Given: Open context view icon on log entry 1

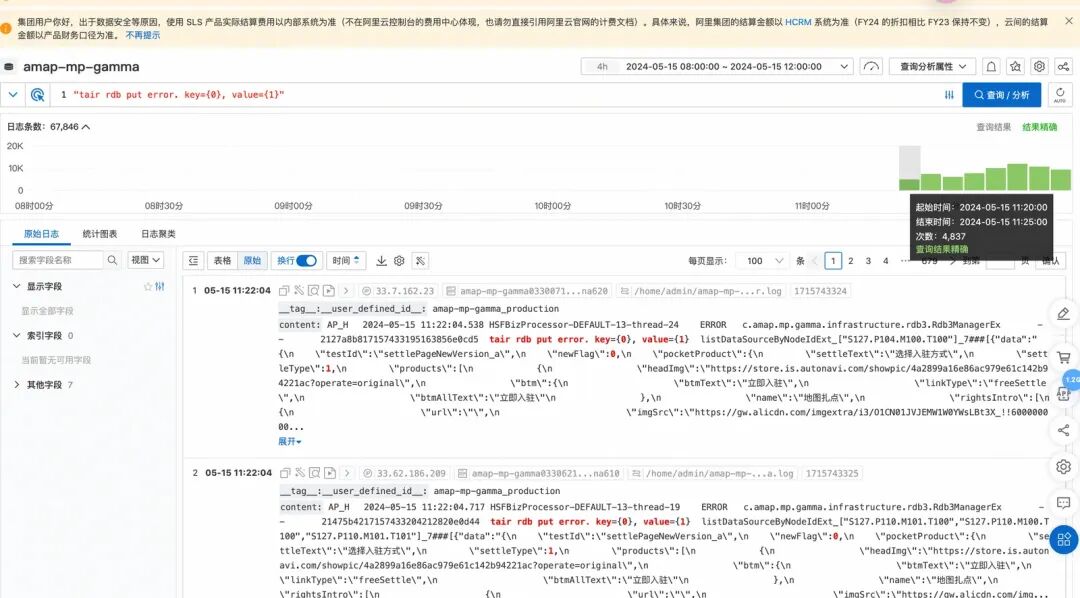Looking at the screenshot, I should point(313,291).
